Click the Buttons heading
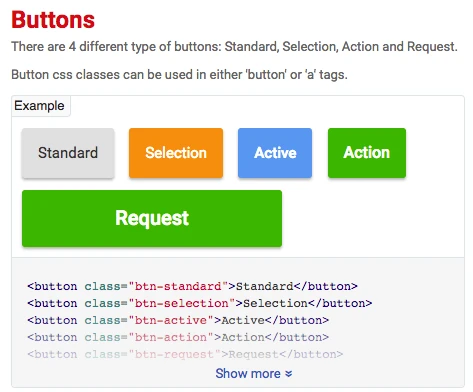The width and height of the screenshot is (473, 392). pos(53,20)
